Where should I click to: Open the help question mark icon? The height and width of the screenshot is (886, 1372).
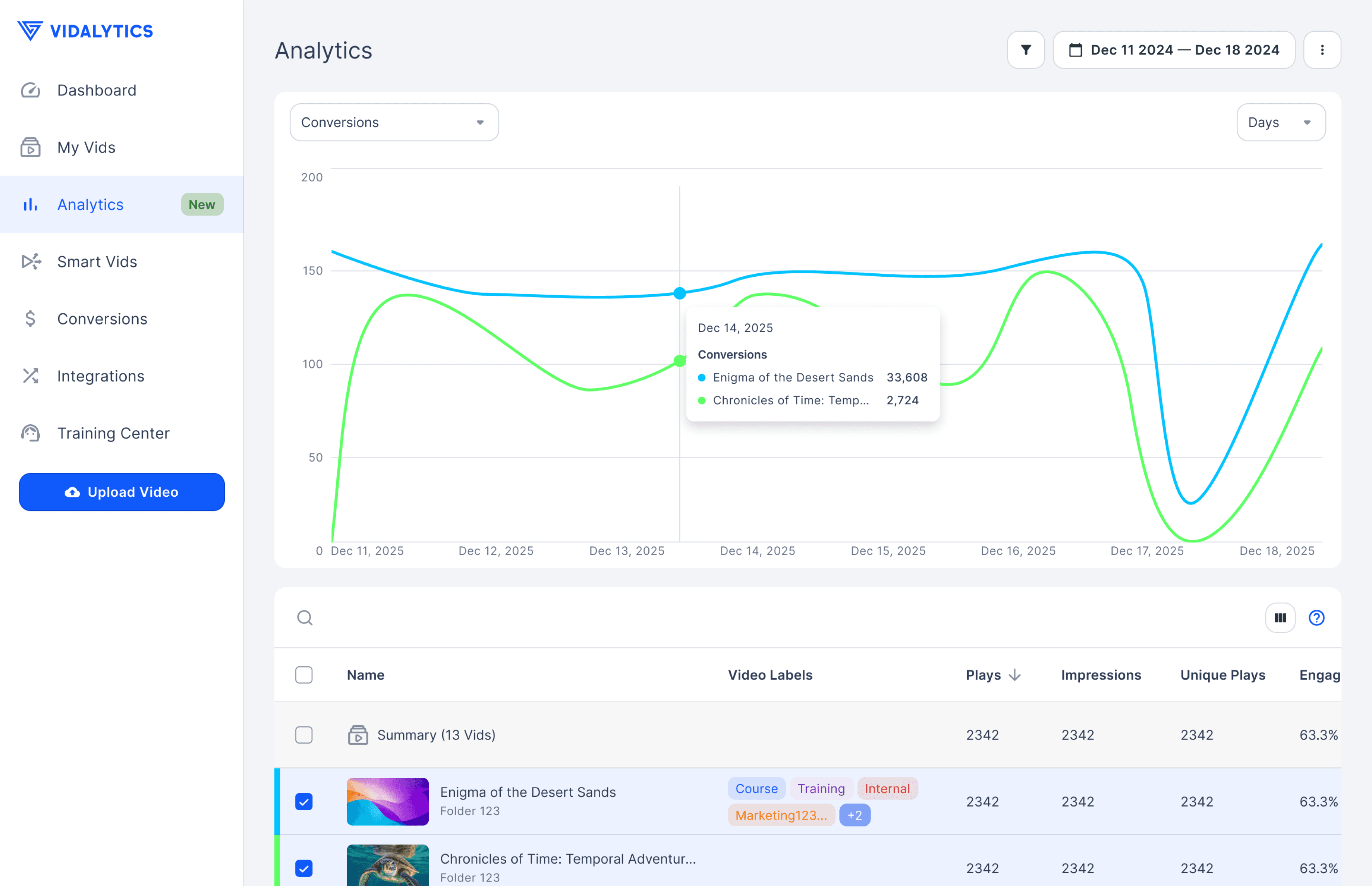coord(1316,618)
